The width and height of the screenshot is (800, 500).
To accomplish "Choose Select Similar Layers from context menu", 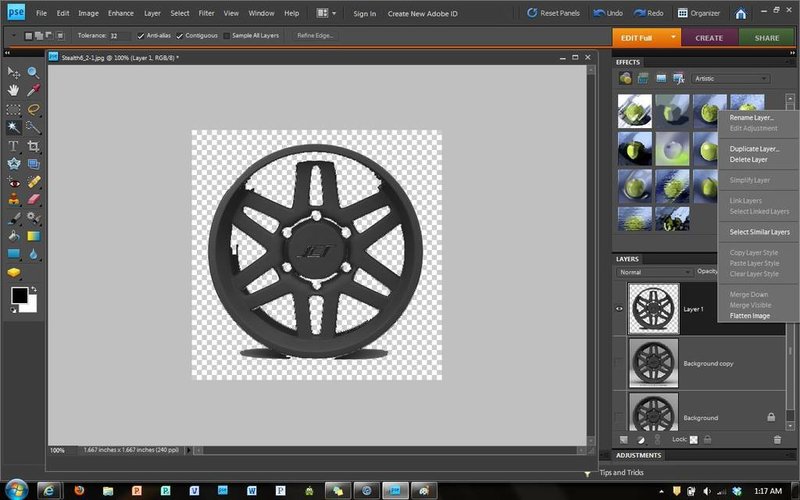I will point(759,232).
